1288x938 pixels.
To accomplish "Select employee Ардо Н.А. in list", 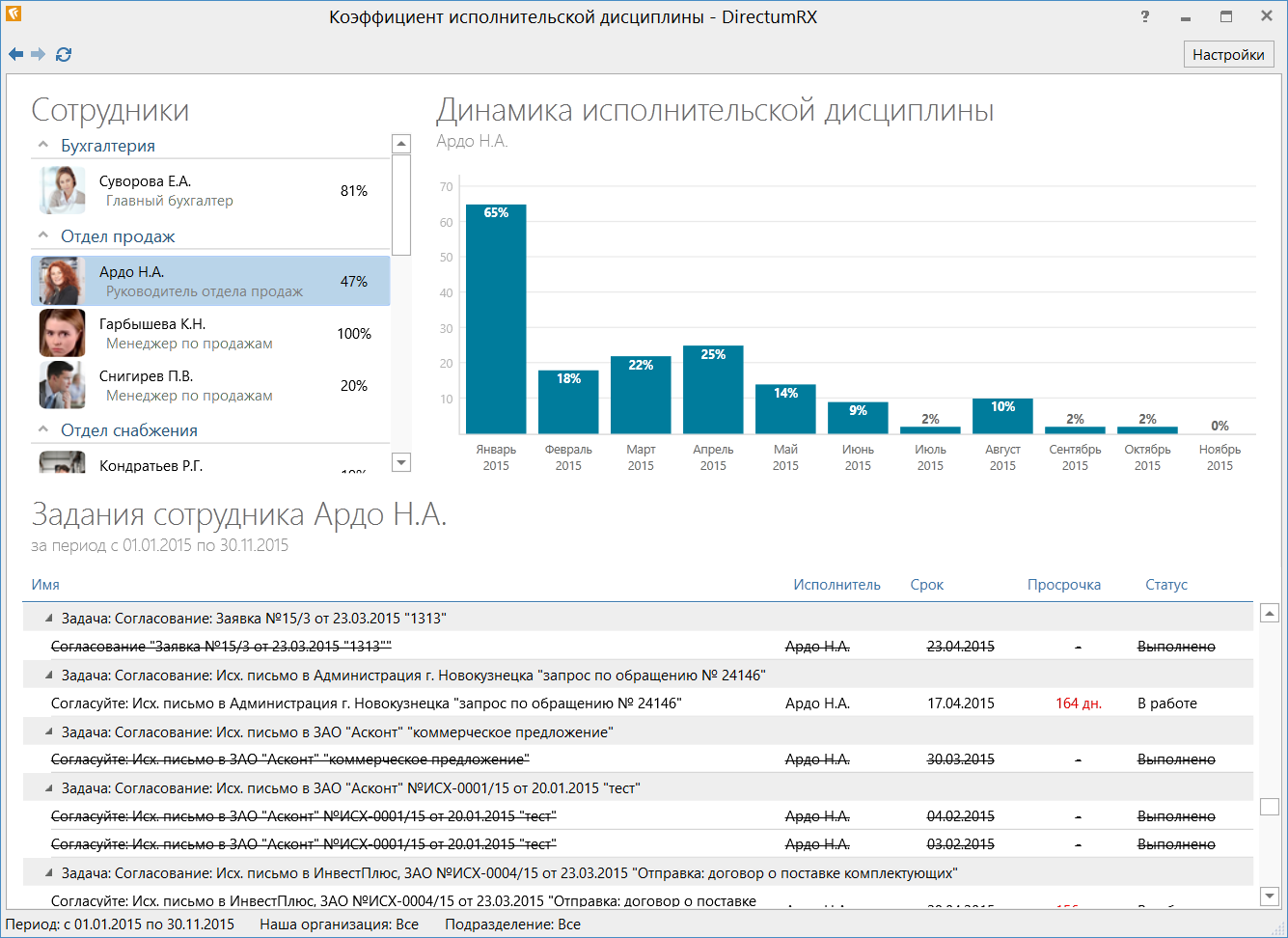I will click(x=210, y=281).
